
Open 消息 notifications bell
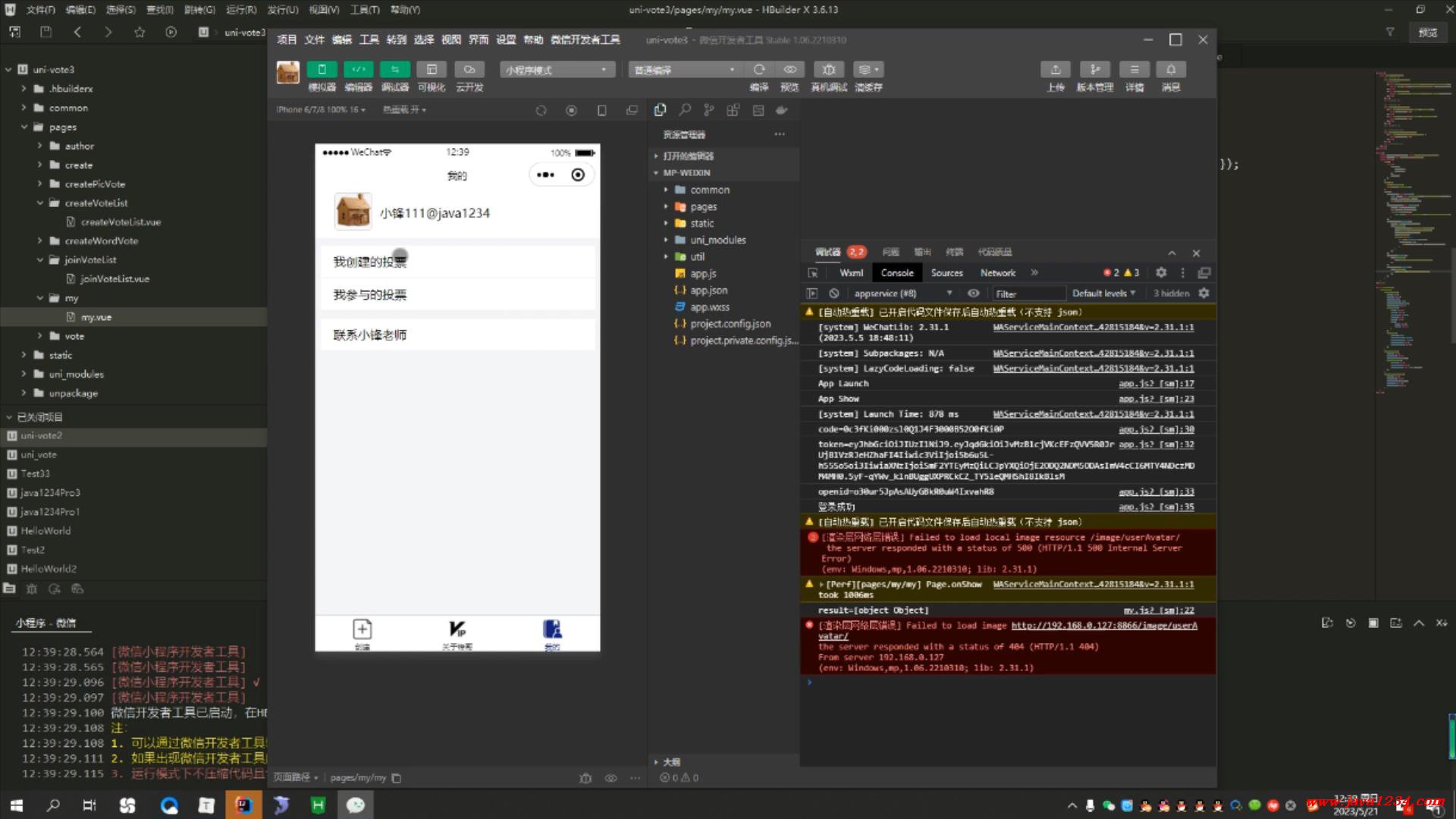(1171, 70)
